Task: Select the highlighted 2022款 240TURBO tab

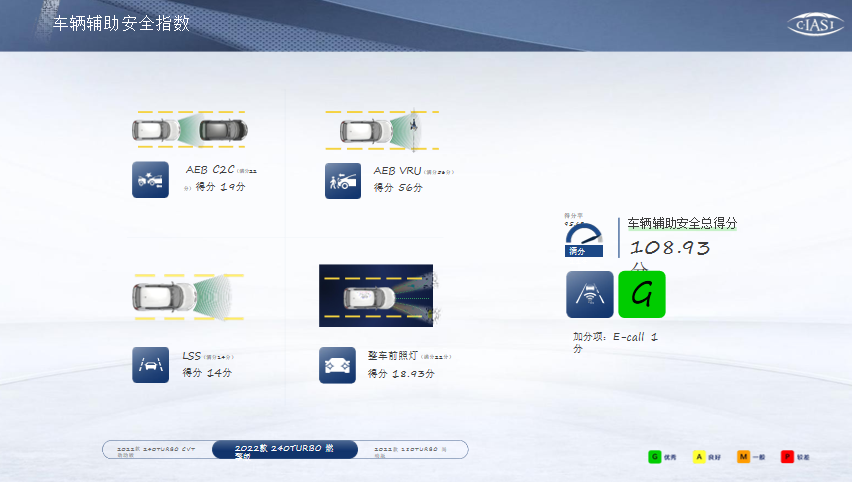Action: pyautogui.click(x=284, y=450)
